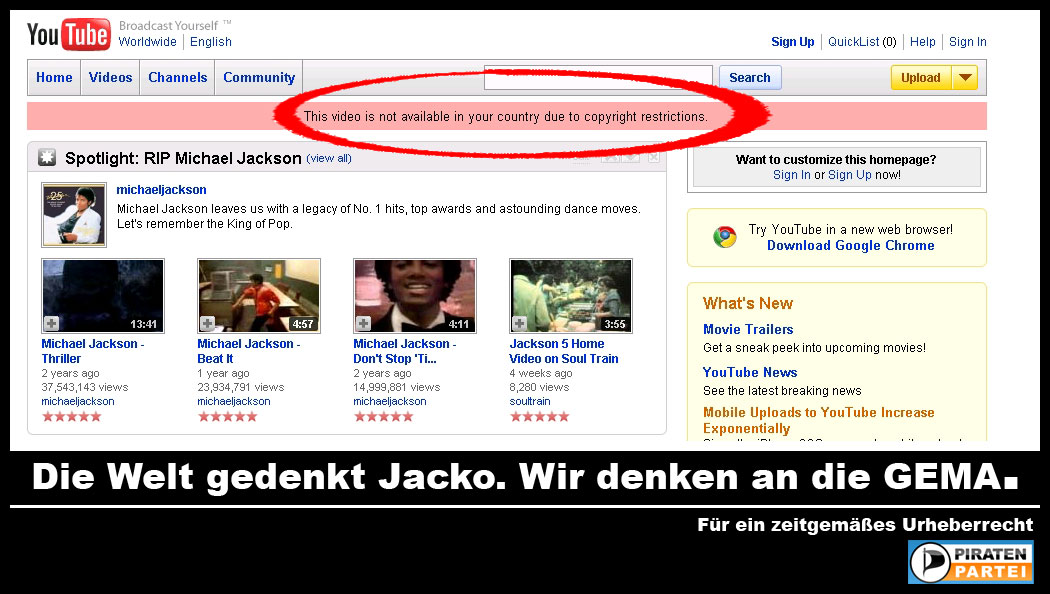Add Beat It to QuickList plus icon
The image size is (1050, 594).
208,323
